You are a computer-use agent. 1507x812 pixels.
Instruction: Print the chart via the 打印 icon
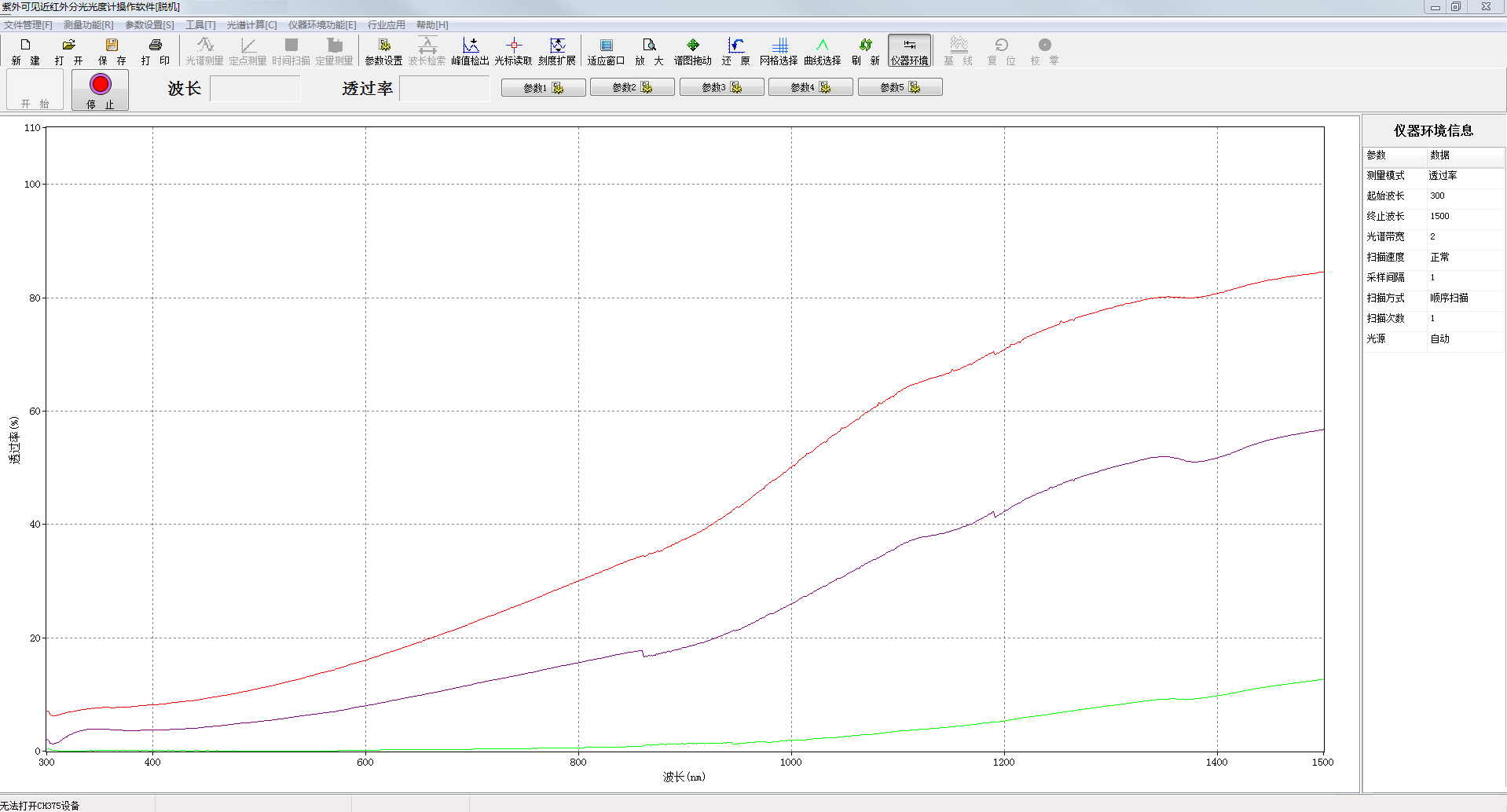(155, 50)
